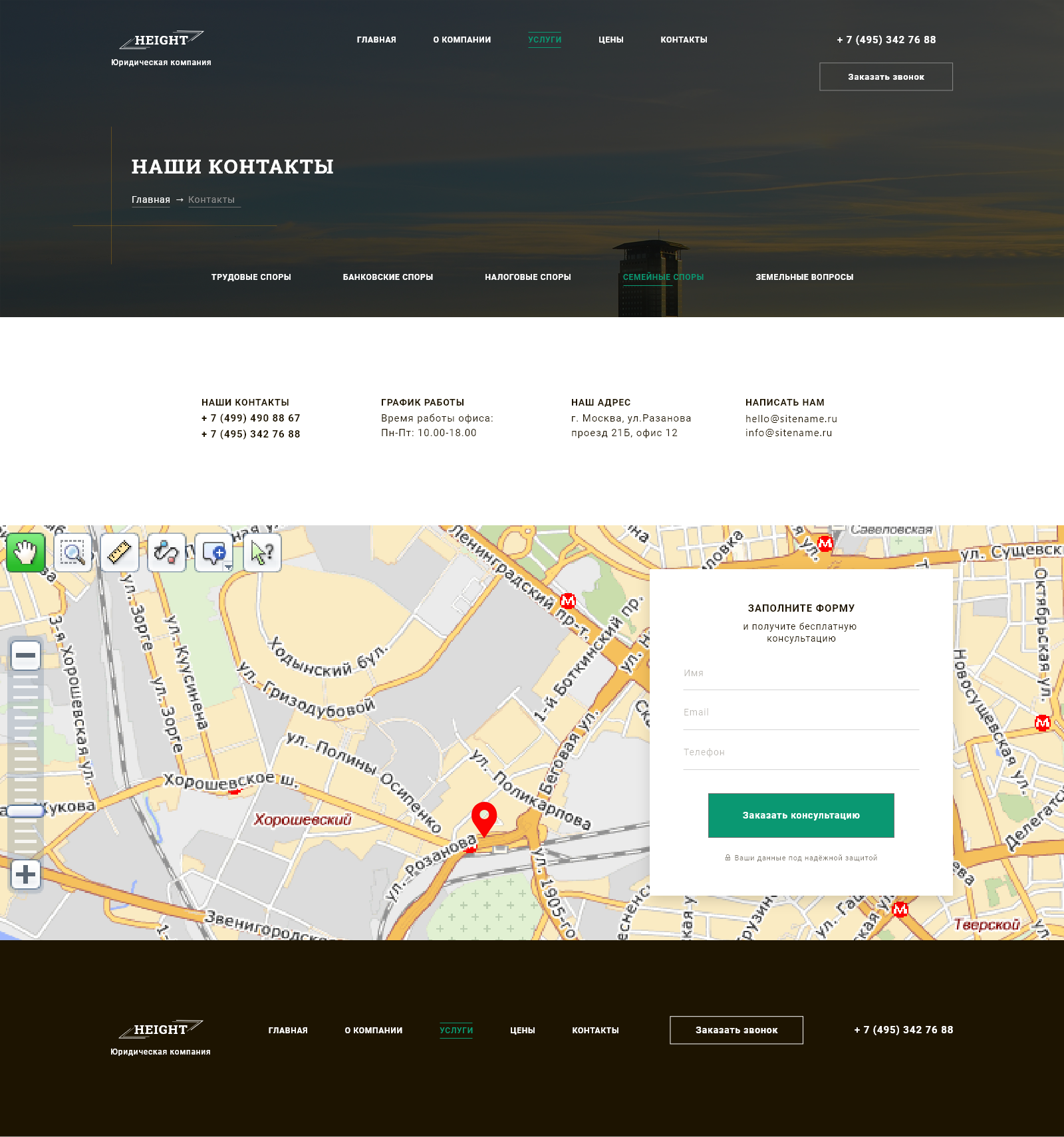The image size is (1064, 1137).
Task: Select the ruler distance measuring tool
Action: (120, 552)
